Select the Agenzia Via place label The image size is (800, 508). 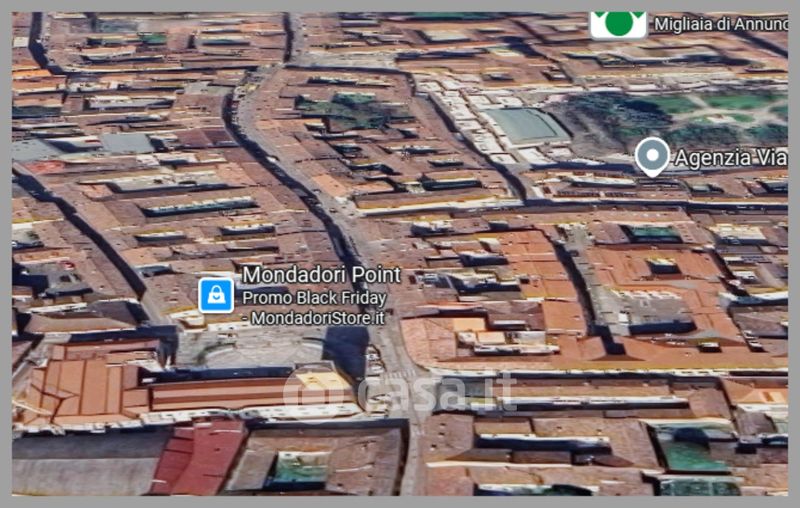click(730, 158)
